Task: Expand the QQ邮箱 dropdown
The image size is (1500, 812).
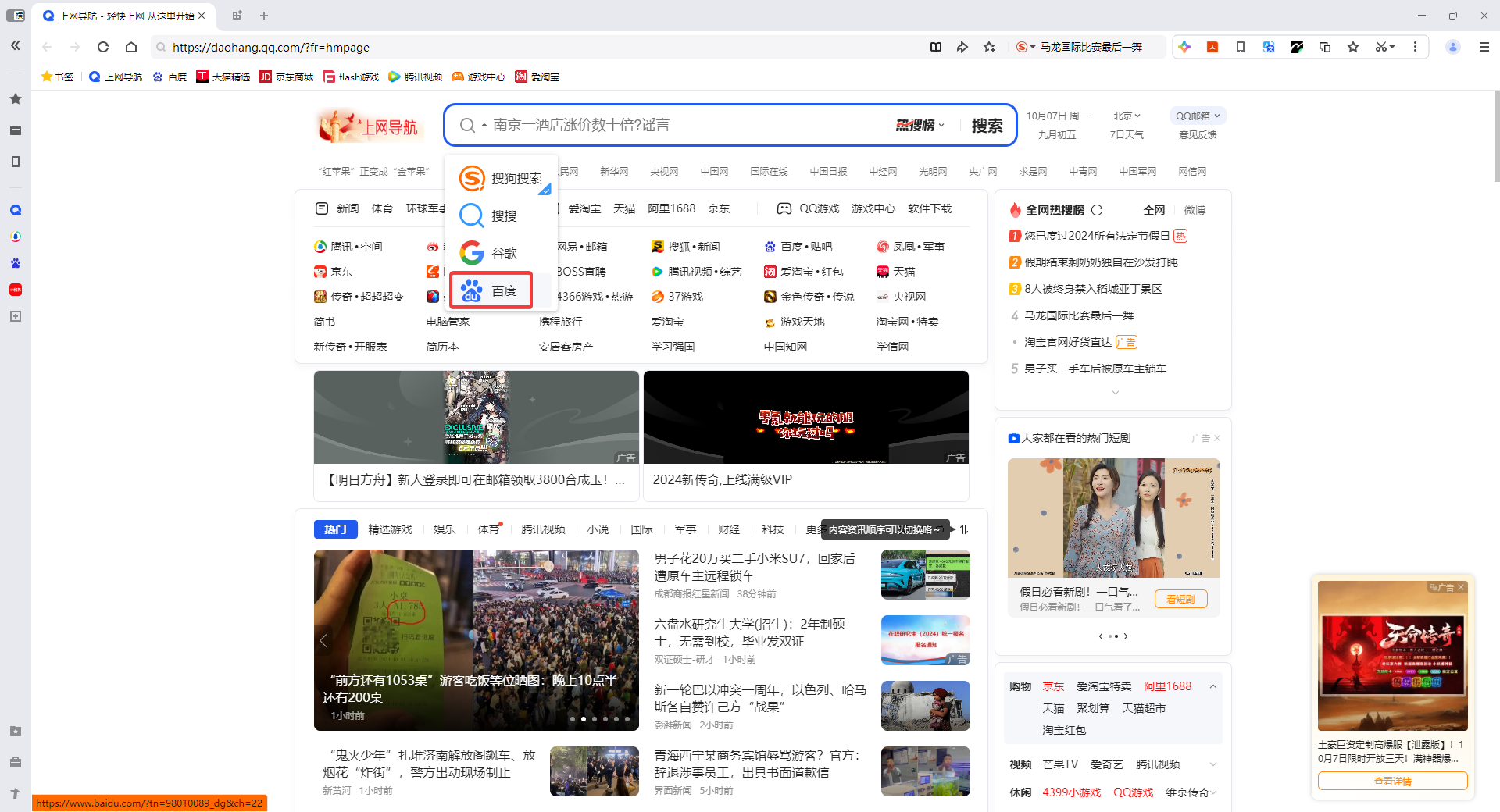Action: point(1197,115)
